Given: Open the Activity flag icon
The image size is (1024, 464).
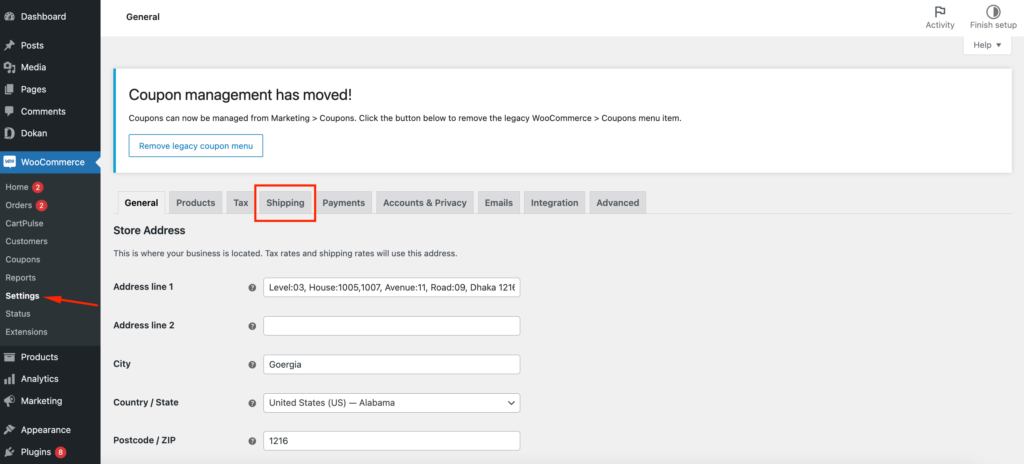Looking at the screenshot, I should [x=940, y=12].
